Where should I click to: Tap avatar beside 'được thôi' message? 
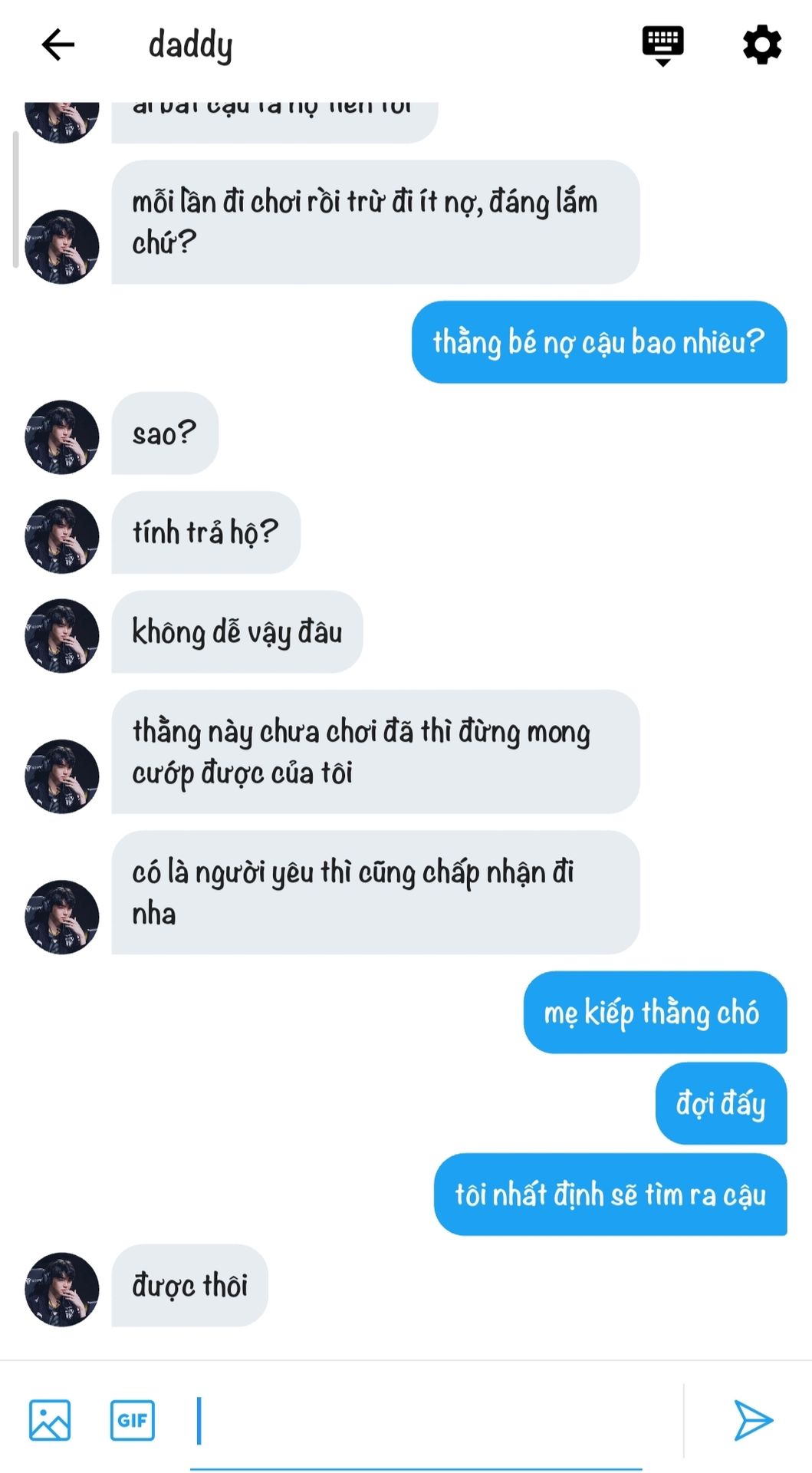pyautogui.click(x=62, y=1289)
